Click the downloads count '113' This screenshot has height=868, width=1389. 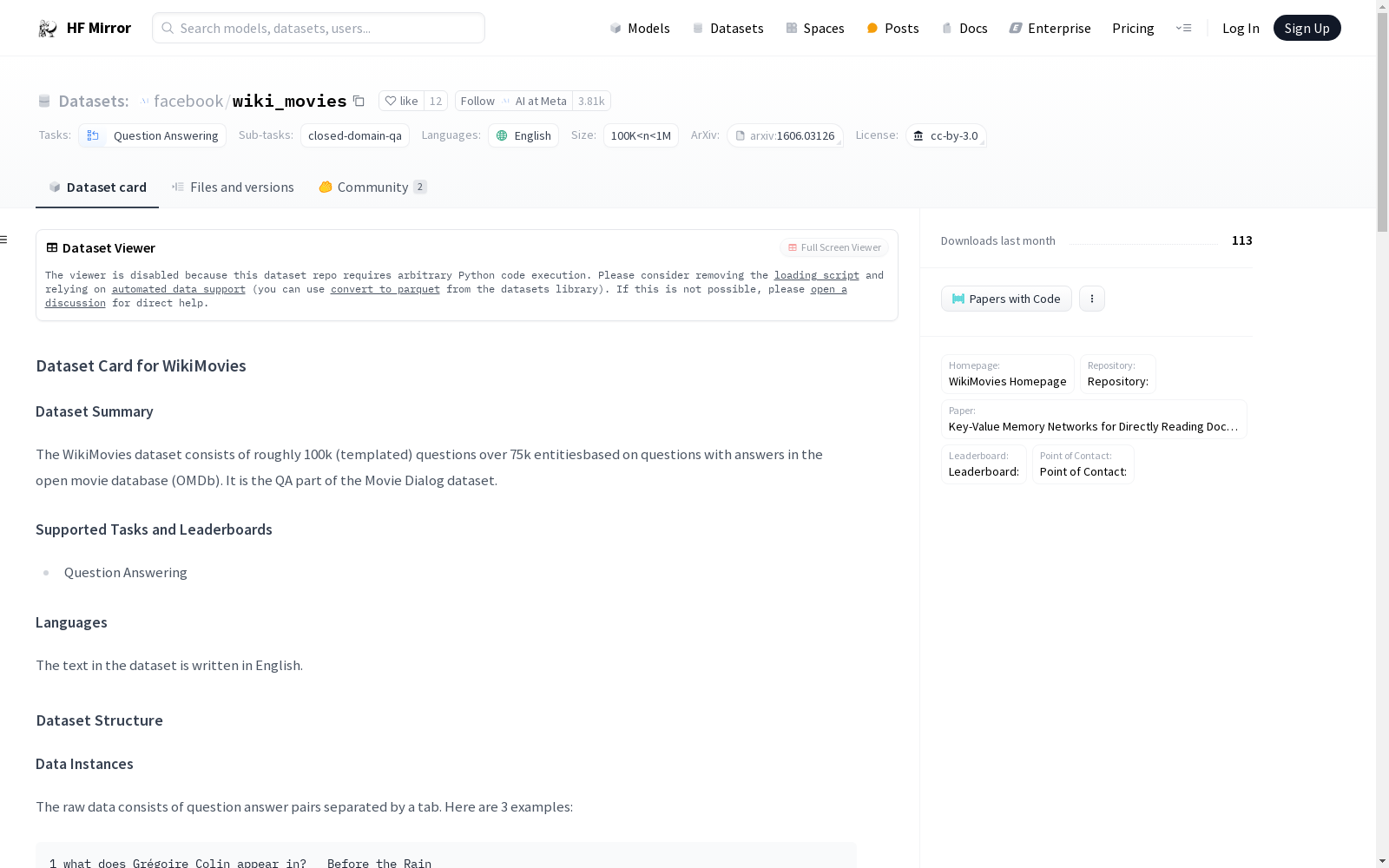(x=1241, y=240)
